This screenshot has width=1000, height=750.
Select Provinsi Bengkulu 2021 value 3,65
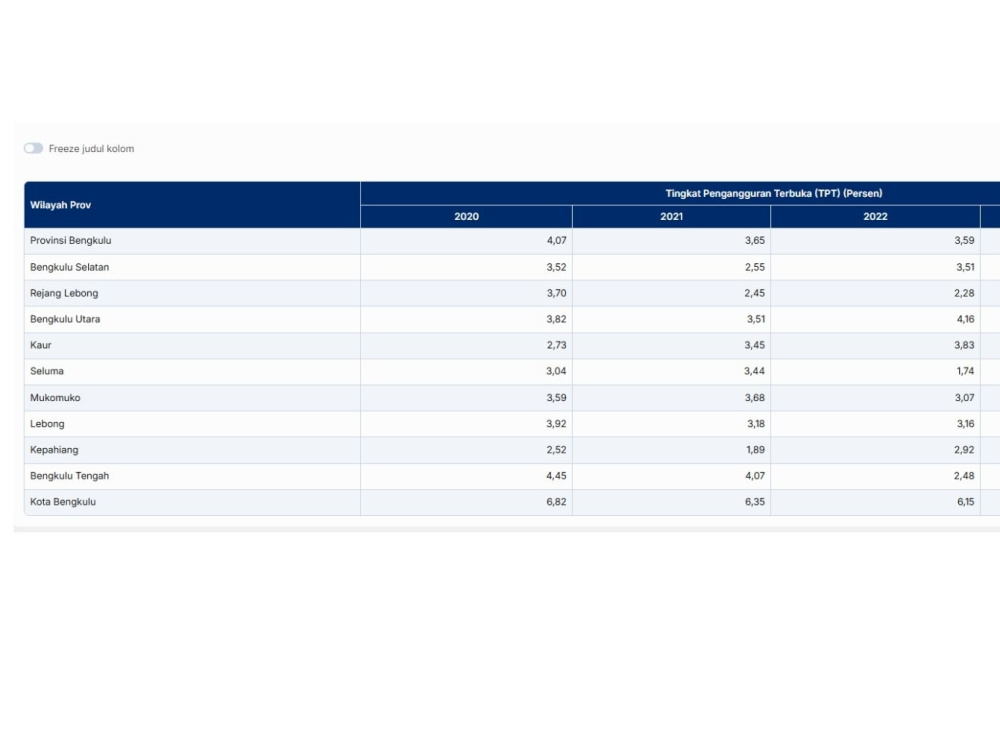coord(754,240)
